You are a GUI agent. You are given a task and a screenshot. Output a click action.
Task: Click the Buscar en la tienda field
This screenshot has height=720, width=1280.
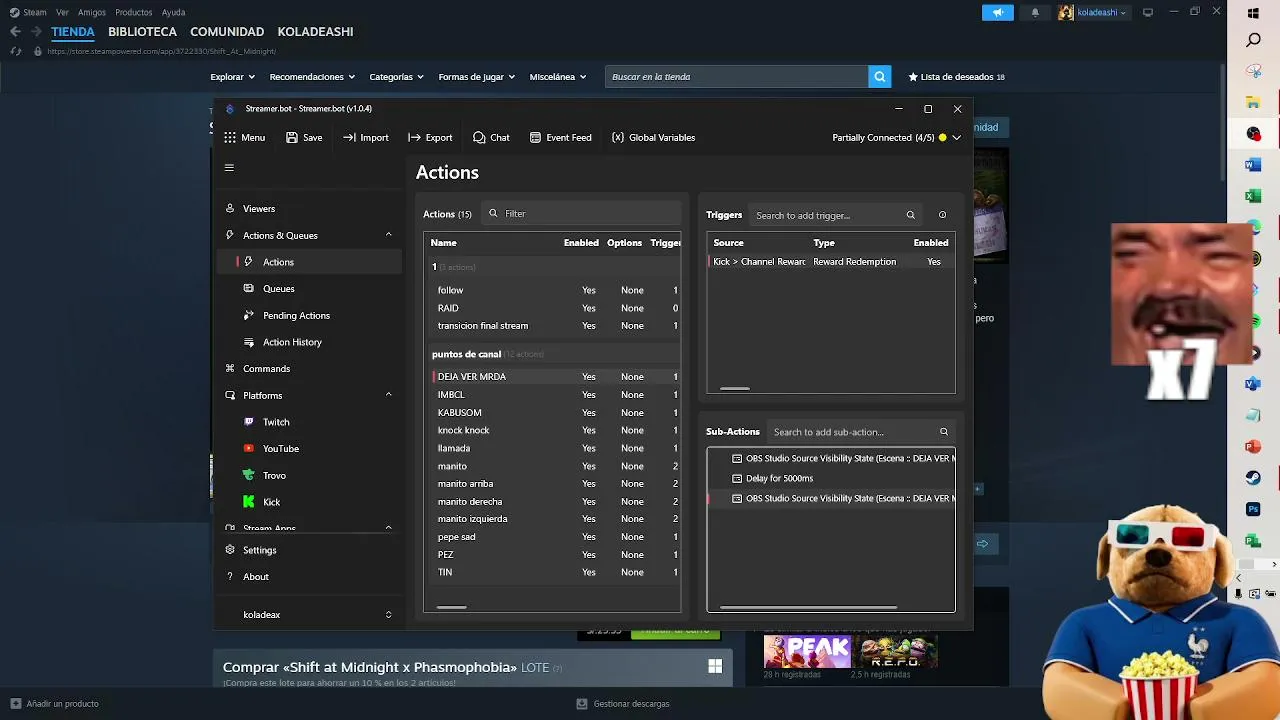pyautogui.click(x=737, y=77)
